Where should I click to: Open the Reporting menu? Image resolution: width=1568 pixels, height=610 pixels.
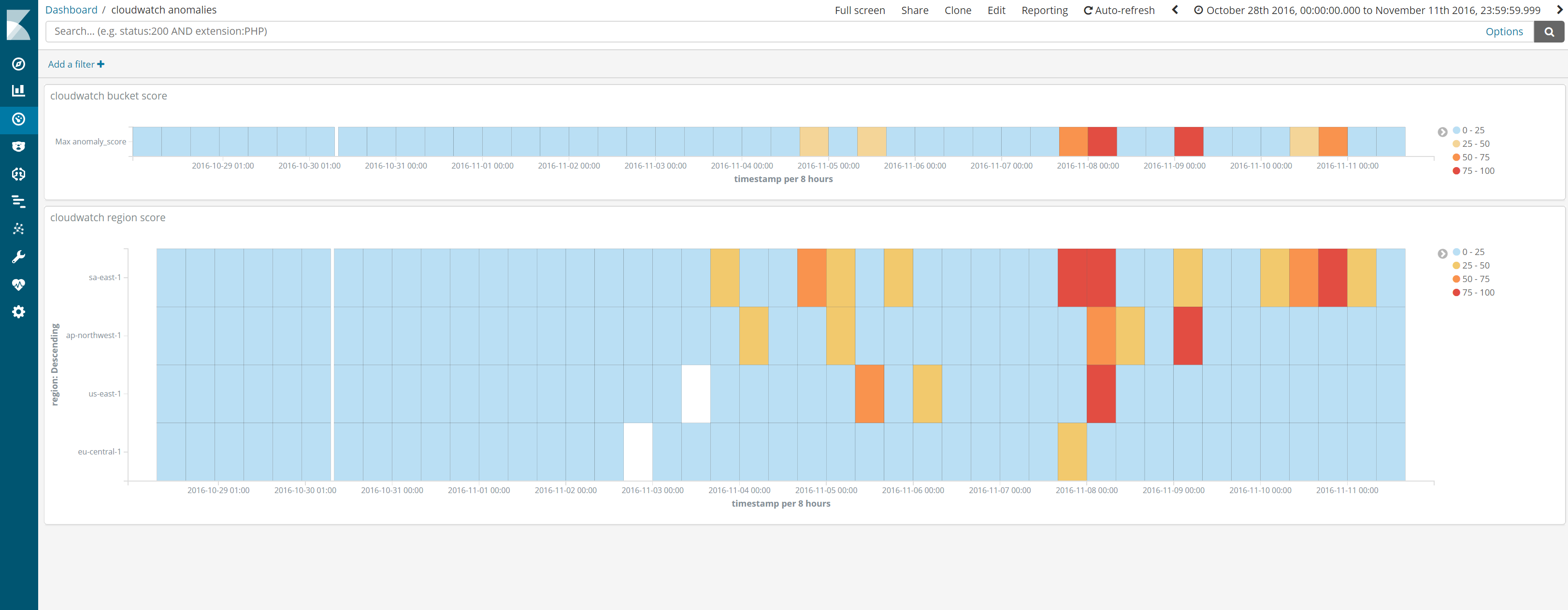point(1044,10)
